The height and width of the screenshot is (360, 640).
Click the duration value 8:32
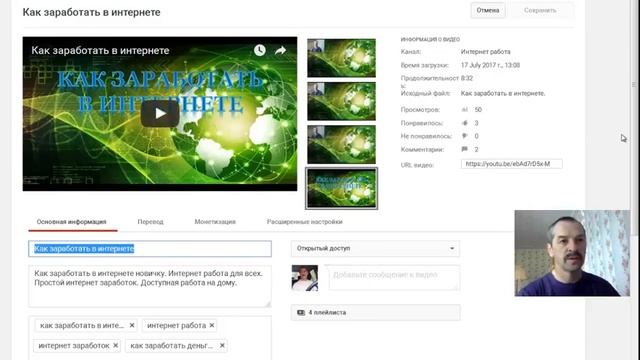click(x=467, y=78)
